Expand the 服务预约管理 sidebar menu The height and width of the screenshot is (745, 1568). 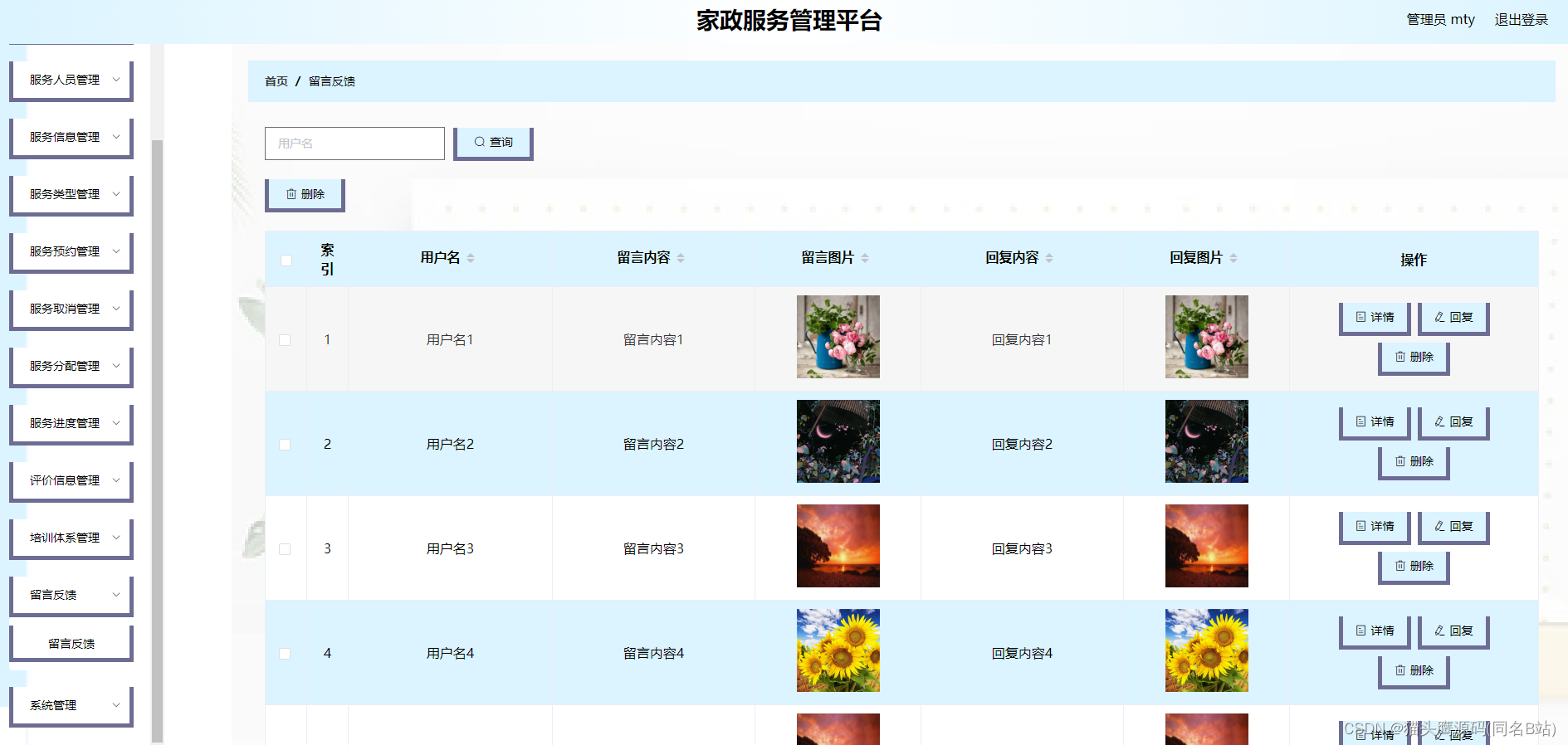71,252
